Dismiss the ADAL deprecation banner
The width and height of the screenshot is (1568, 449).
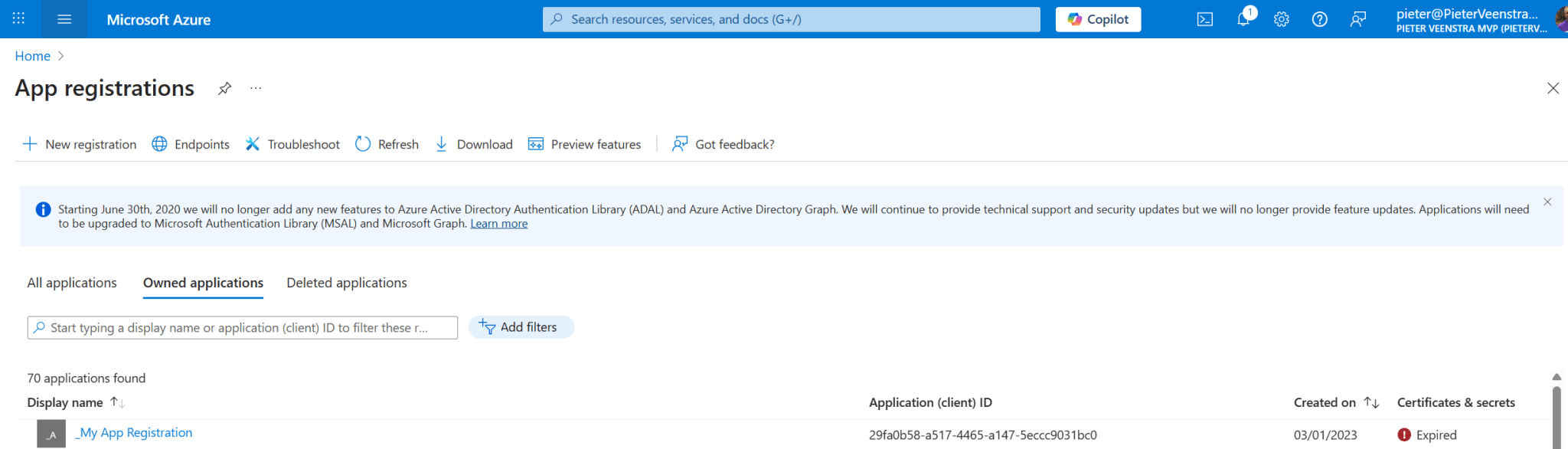click(1547, 202)
